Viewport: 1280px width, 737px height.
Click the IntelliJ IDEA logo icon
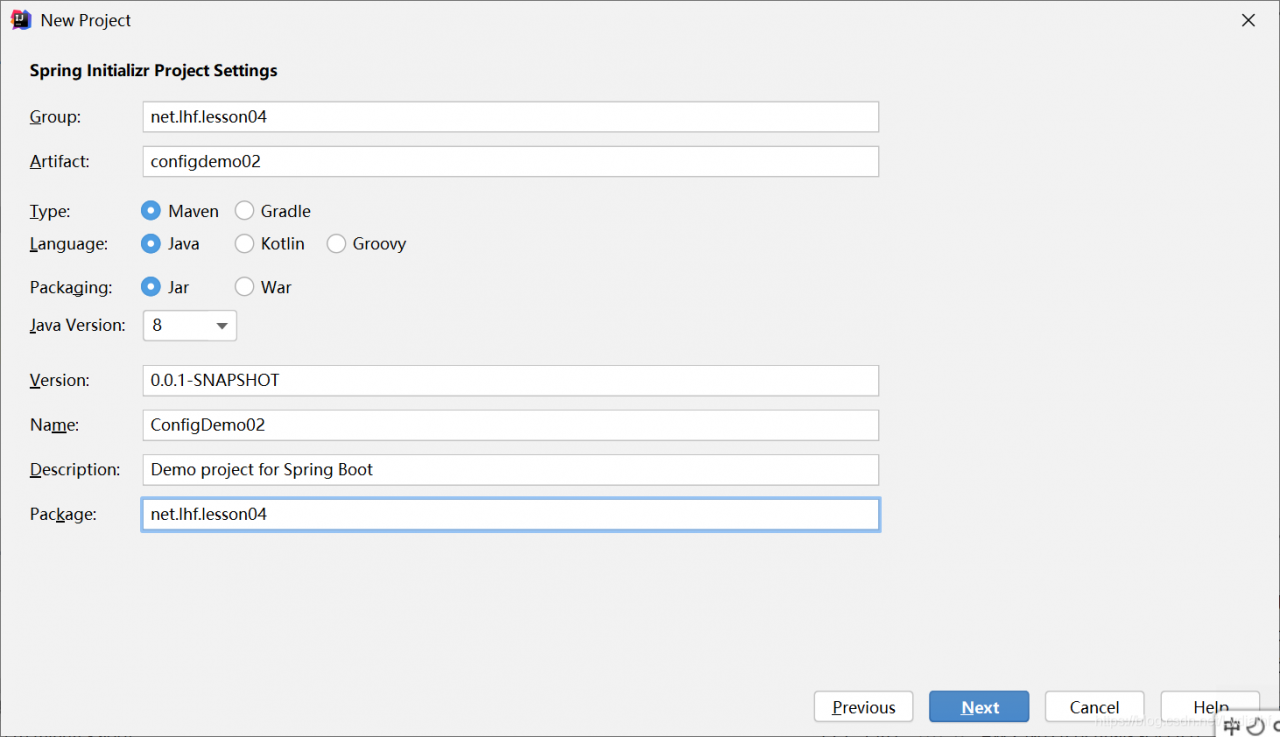pyautogui.click(x=20, y=20)
